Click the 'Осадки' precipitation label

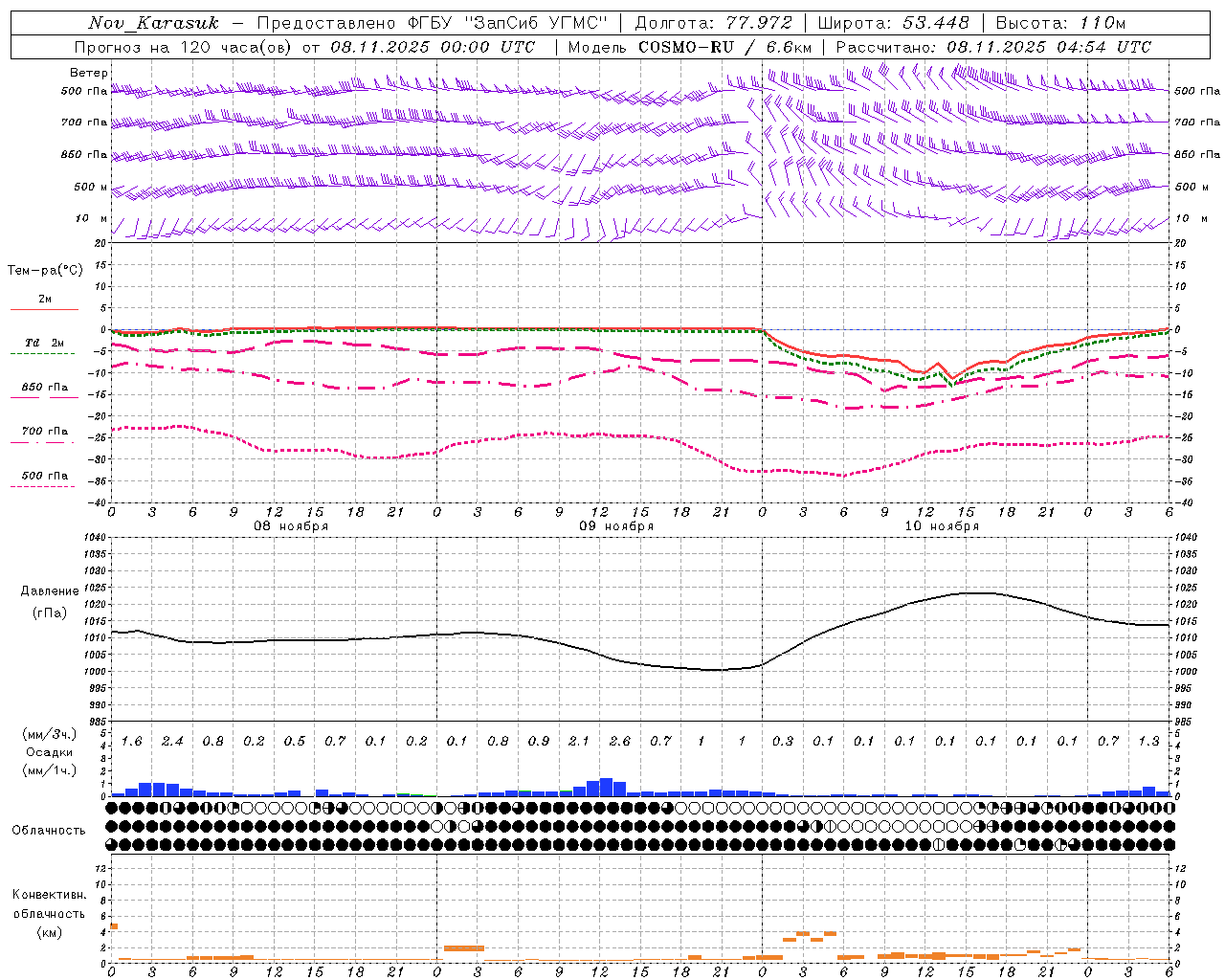coord(50,752)
